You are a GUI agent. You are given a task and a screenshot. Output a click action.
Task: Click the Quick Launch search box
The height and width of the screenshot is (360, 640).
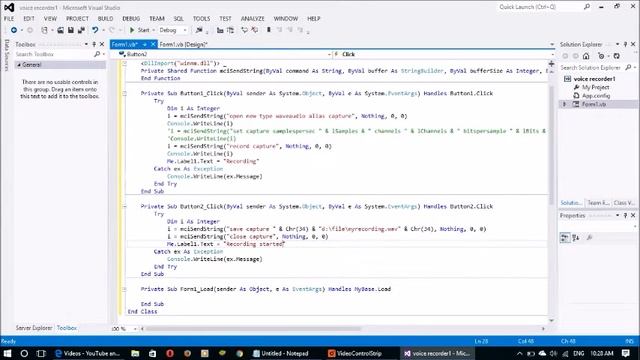543,7
